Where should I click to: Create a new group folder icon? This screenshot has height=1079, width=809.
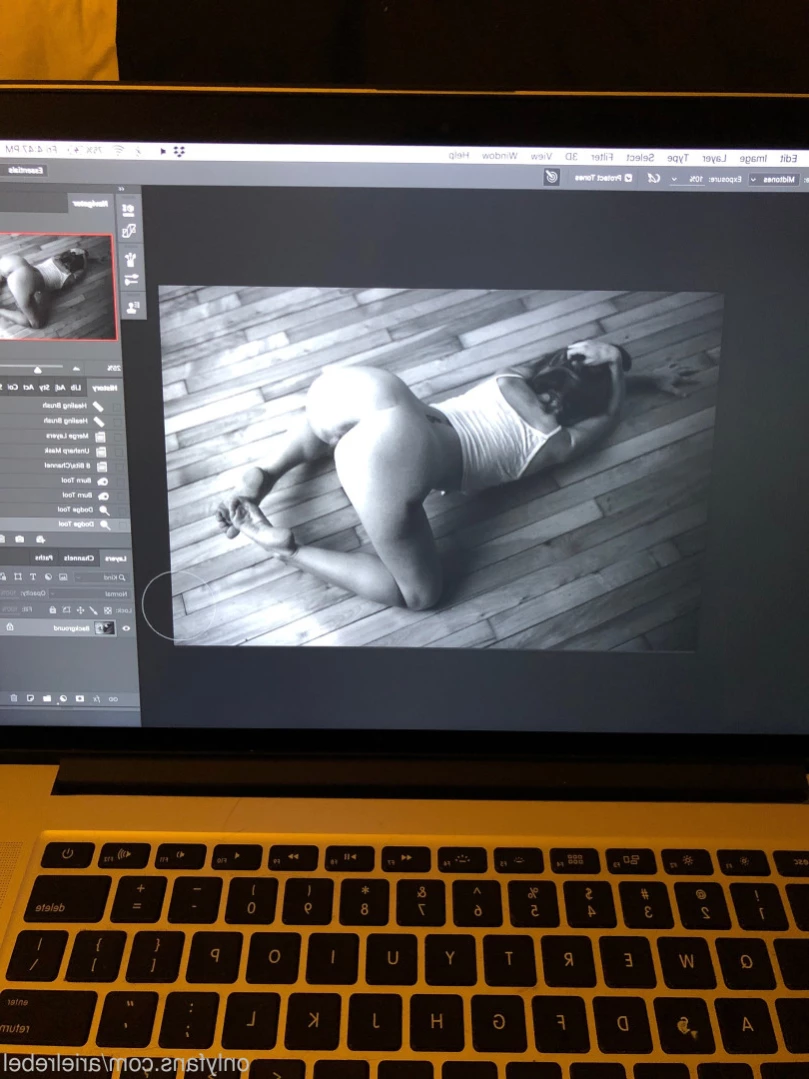click(x=47, y=698)
